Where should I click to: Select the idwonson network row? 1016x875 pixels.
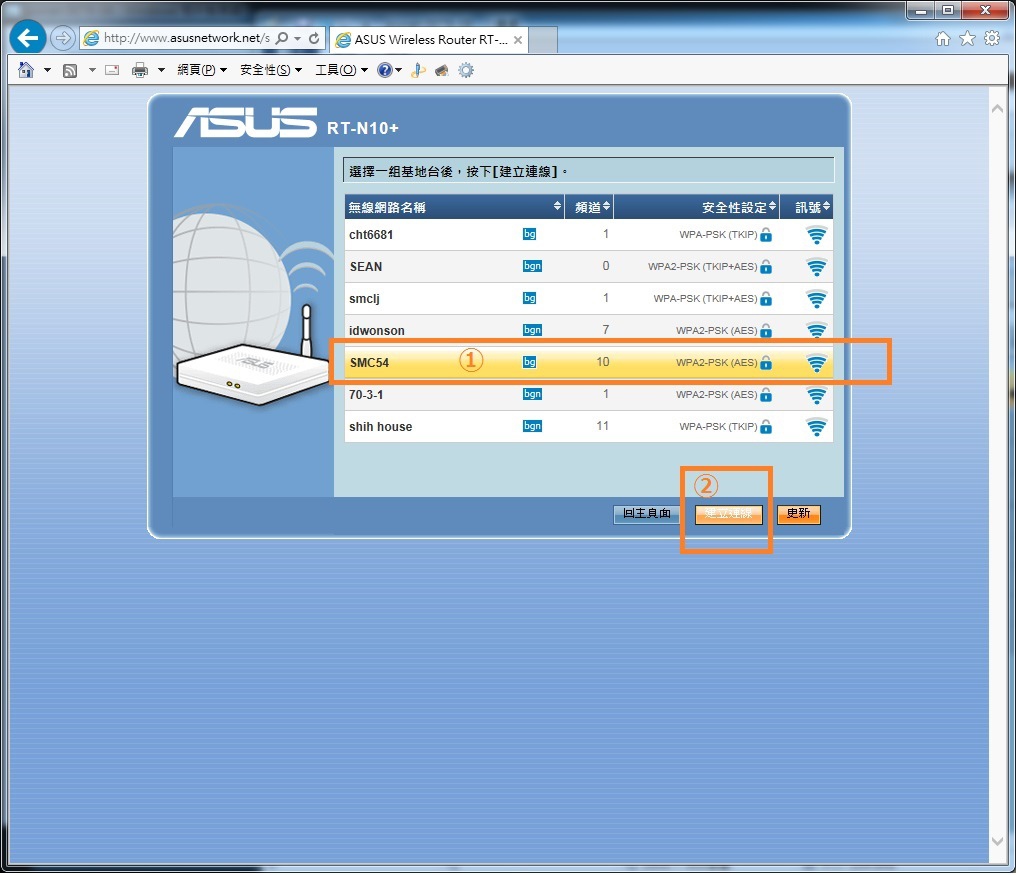pyautogui.click(x=588, y=330)
